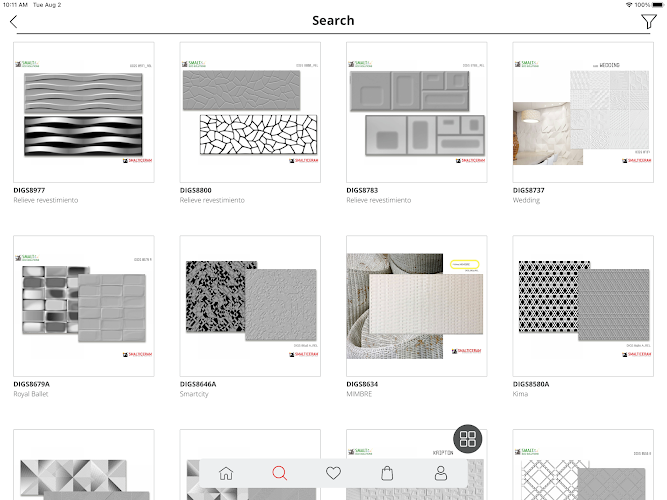This screenshot has height=500, width=667.
Task: Open the filter funnel icon
Action: (649, 21)
